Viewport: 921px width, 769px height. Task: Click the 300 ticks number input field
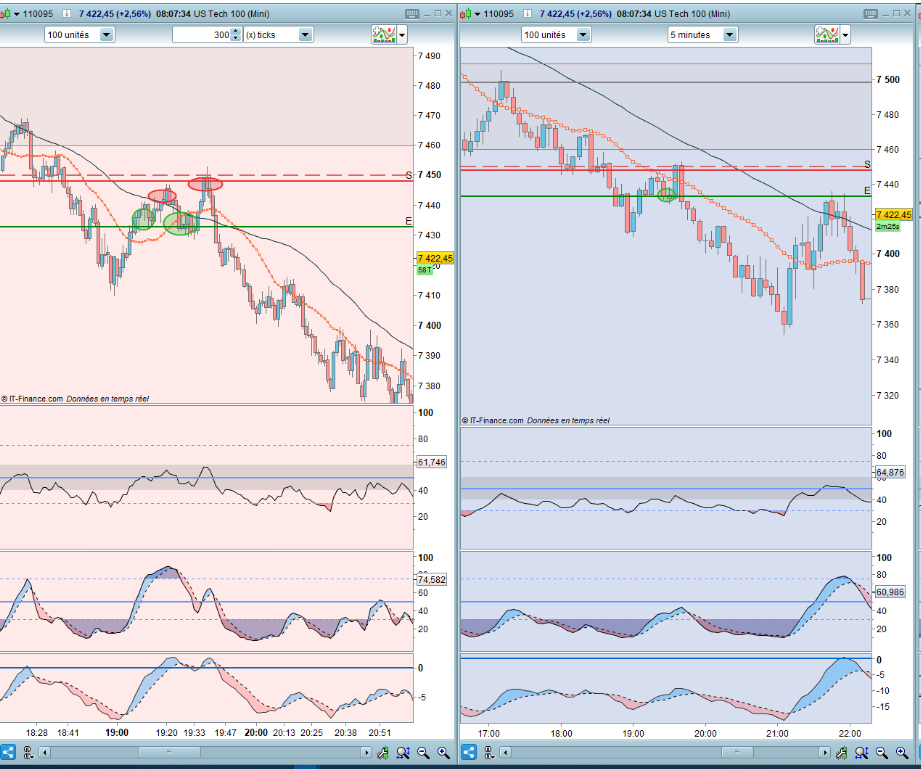click(x=202, y=35)
